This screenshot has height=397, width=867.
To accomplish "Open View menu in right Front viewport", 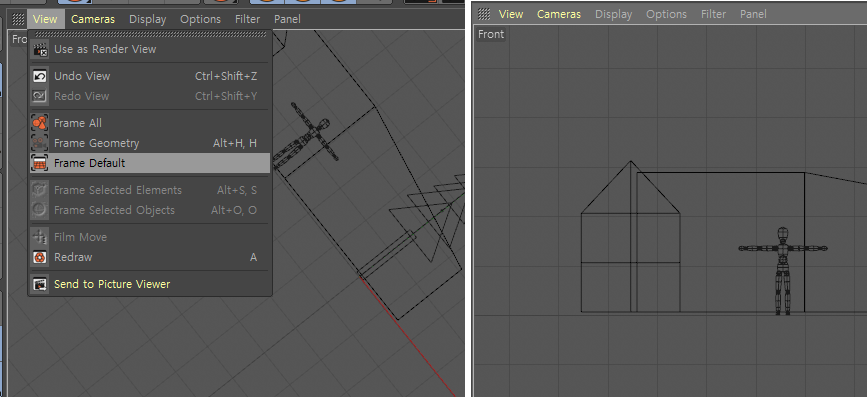I will [x=511, y=14].
